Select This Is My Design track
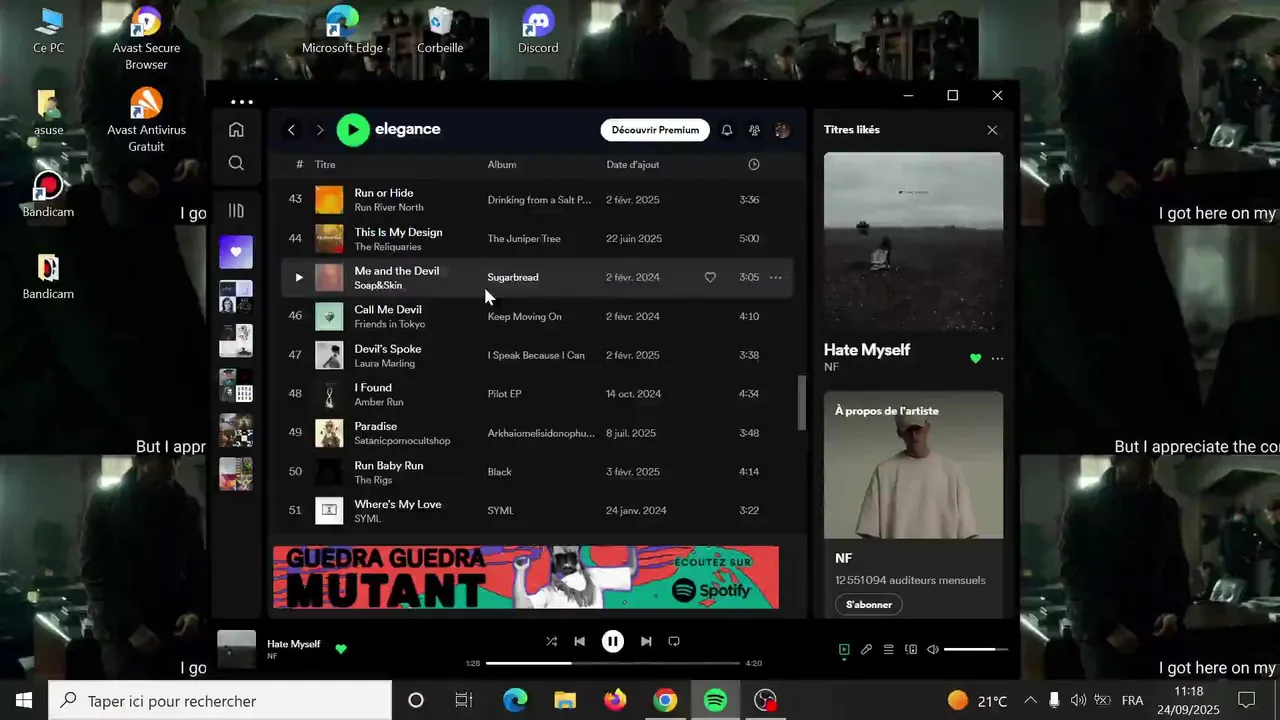The height and width of the screenshot is (720, 1280). tap(398, 232)
